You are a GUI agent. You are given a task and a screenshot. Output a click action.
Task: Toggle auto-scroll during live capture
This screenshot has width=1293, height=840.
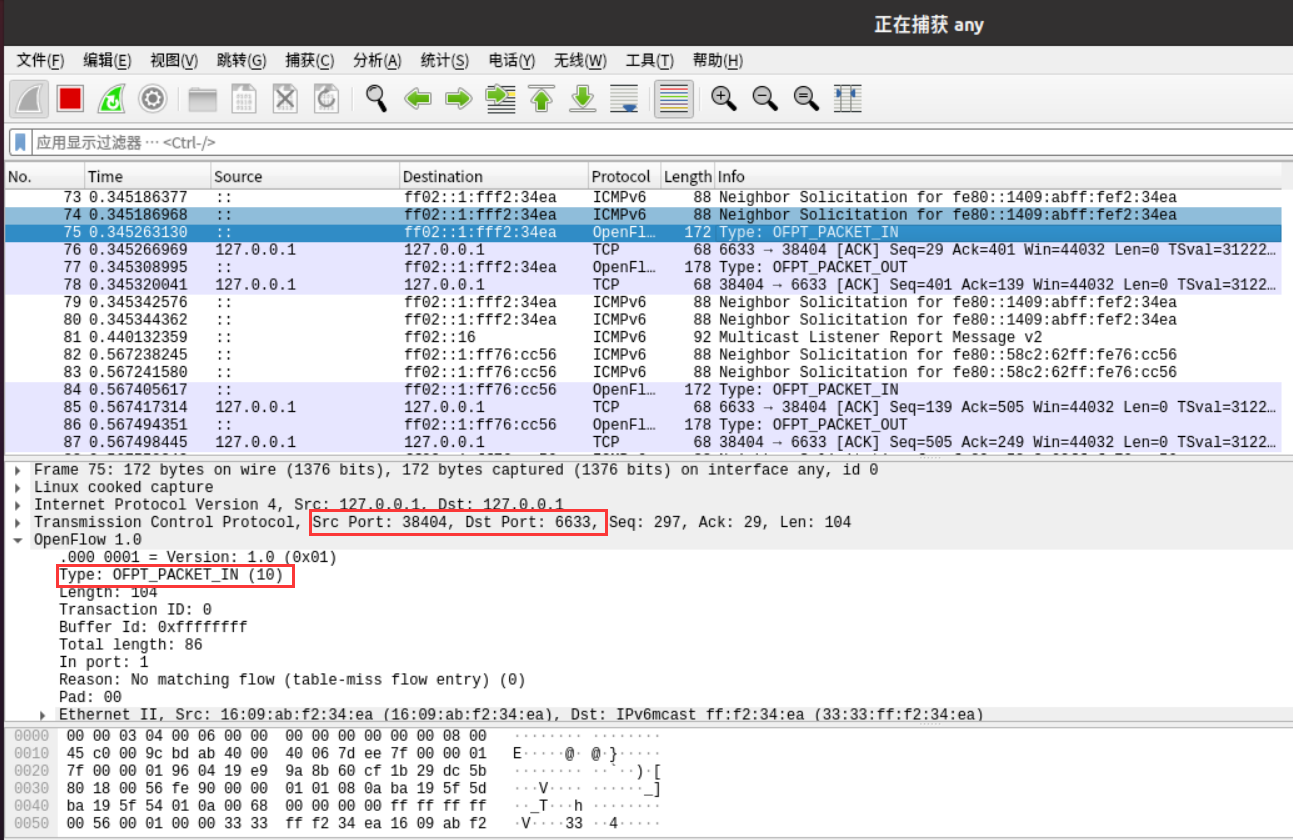click(623, 99)
